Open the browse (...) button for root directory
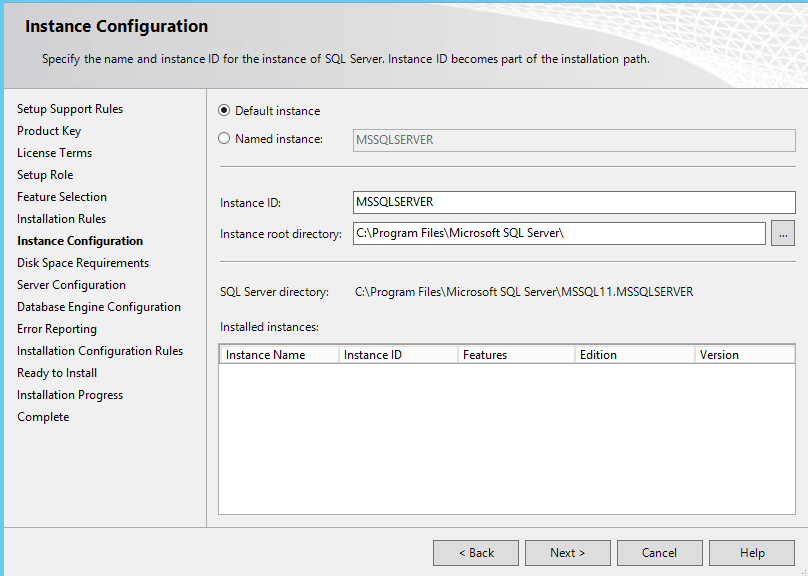 [x=783, y=234]
